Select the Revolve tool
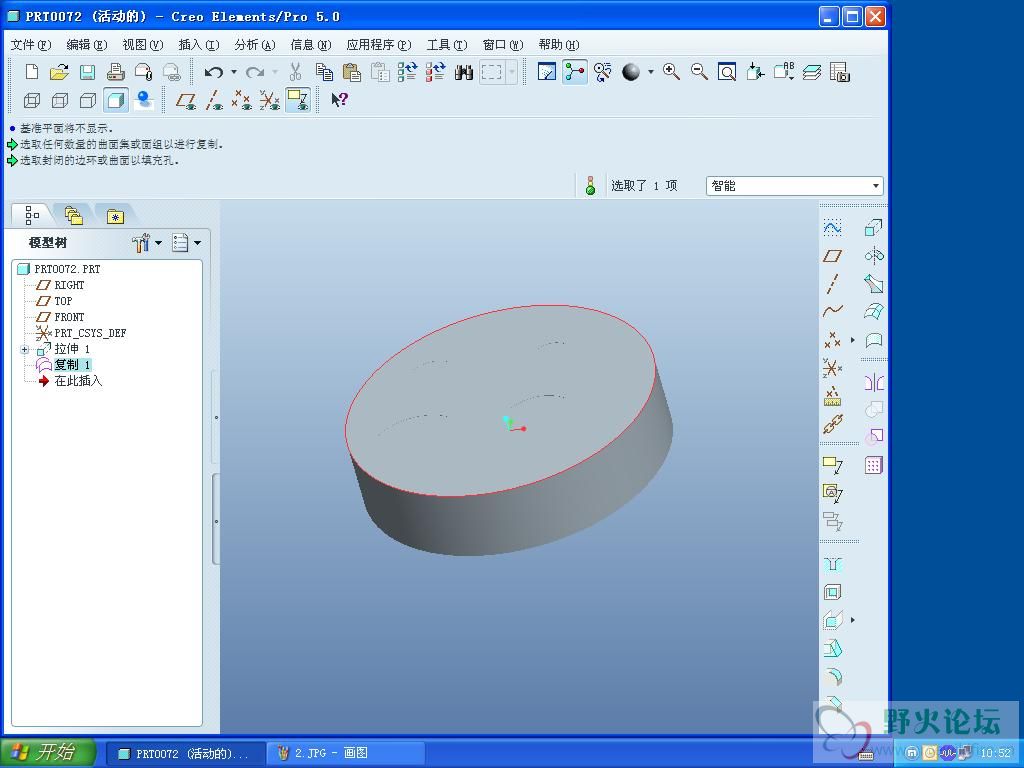1024x768 pixels. pyautogui.click(x=873, y=255)
